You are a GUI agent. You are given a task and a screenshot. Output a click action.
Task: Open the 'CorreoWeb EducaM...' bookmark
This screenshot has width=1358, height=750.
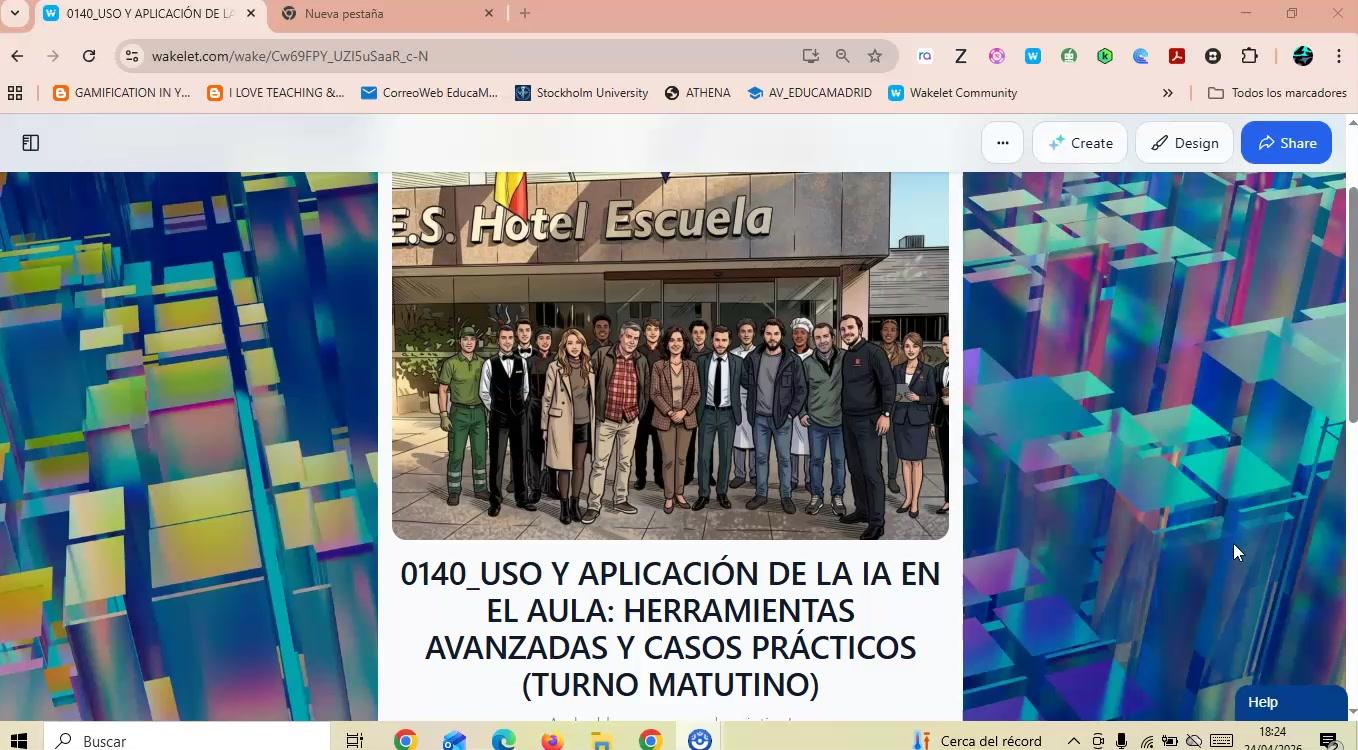[429, 93]
